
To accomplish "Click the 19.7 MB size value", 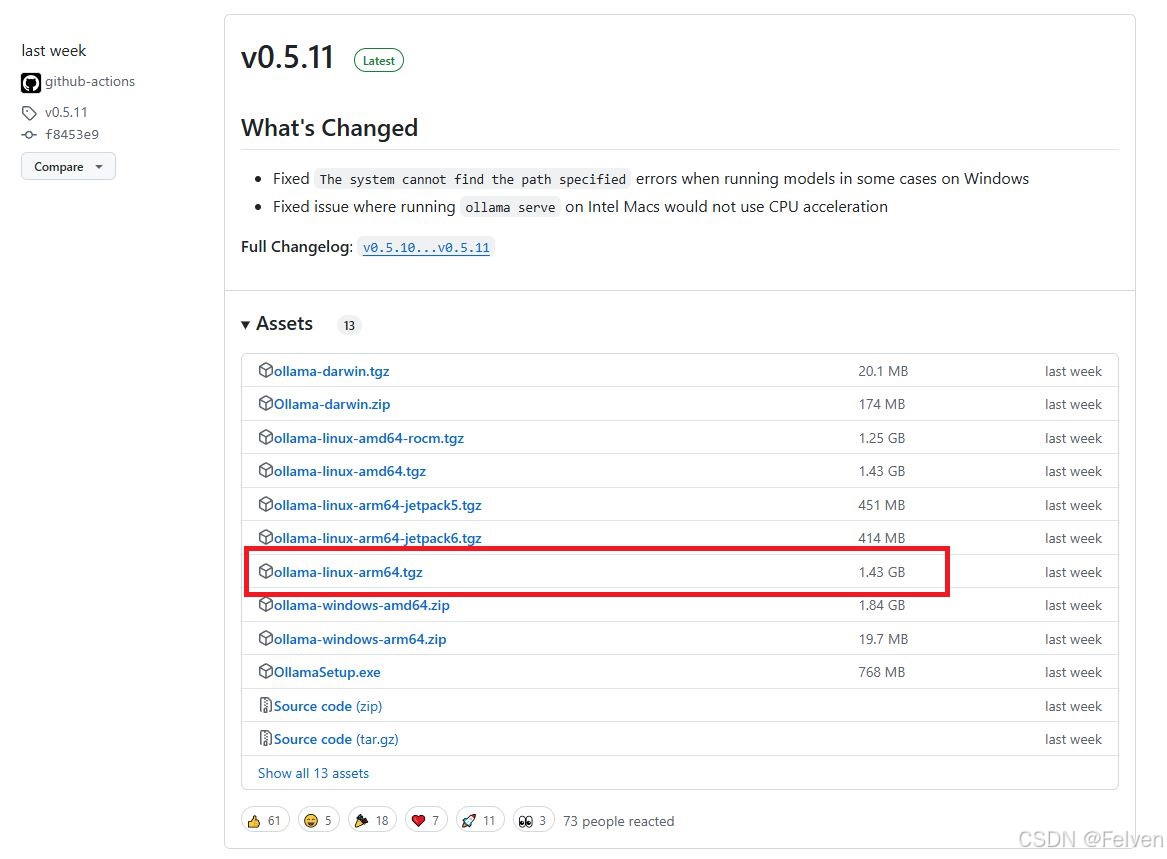I will click(x=883, y=639).
